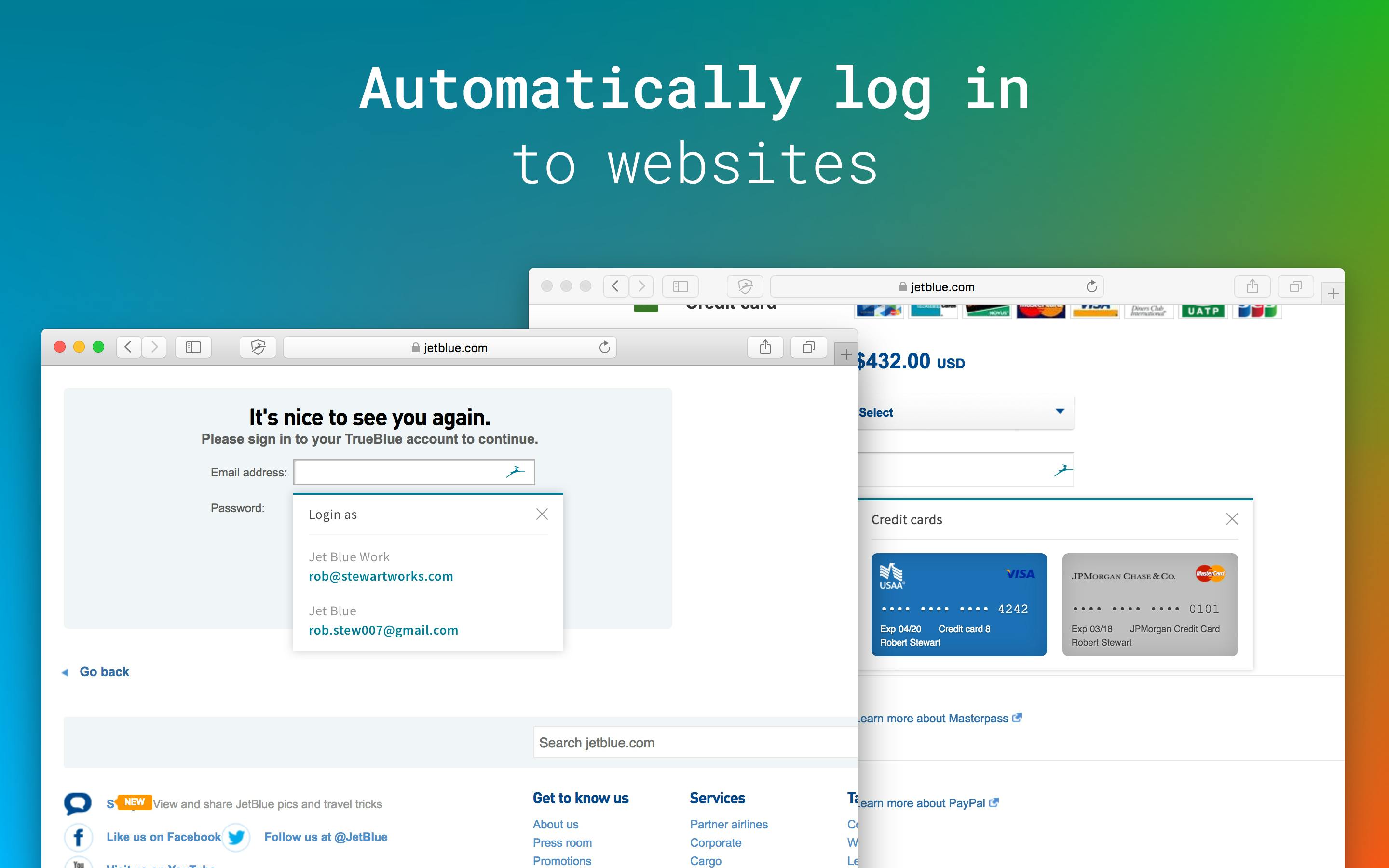Click the autofill icon in the Email address field
Image resolution: width=1389 pixels, height=868 pixels.
pos(515,472)
